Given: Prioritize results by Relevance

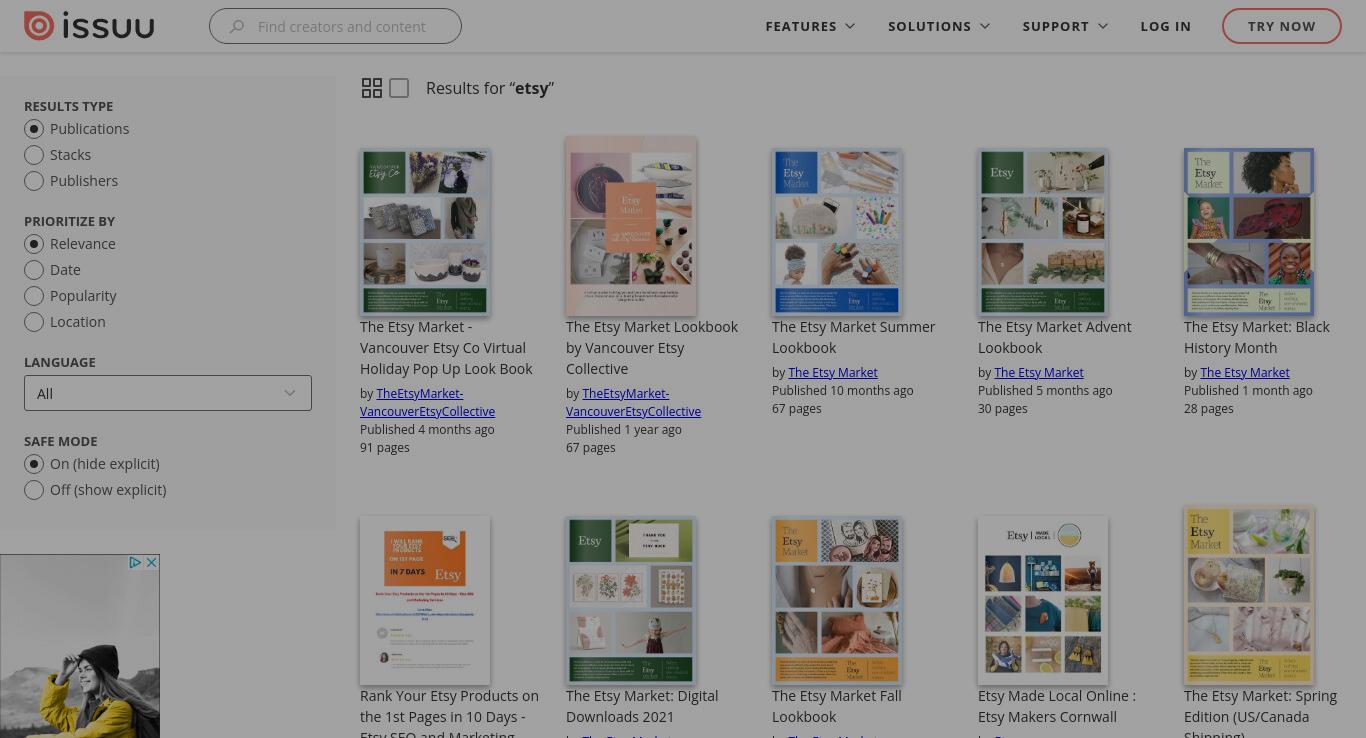Looking at the screenshot, I should click(x=34, y=244).
